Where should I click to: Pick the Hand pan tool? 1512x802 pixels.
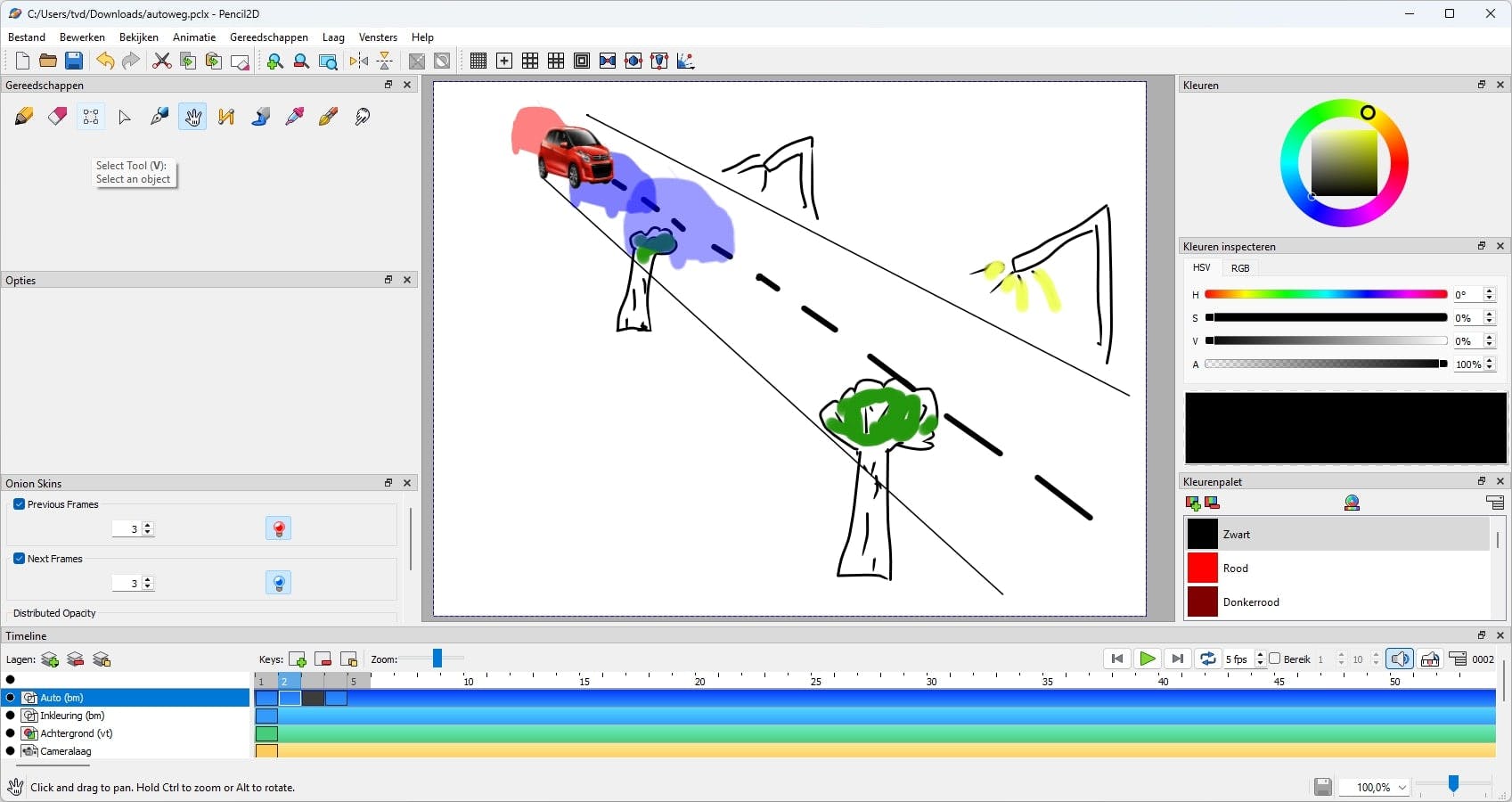192,117
